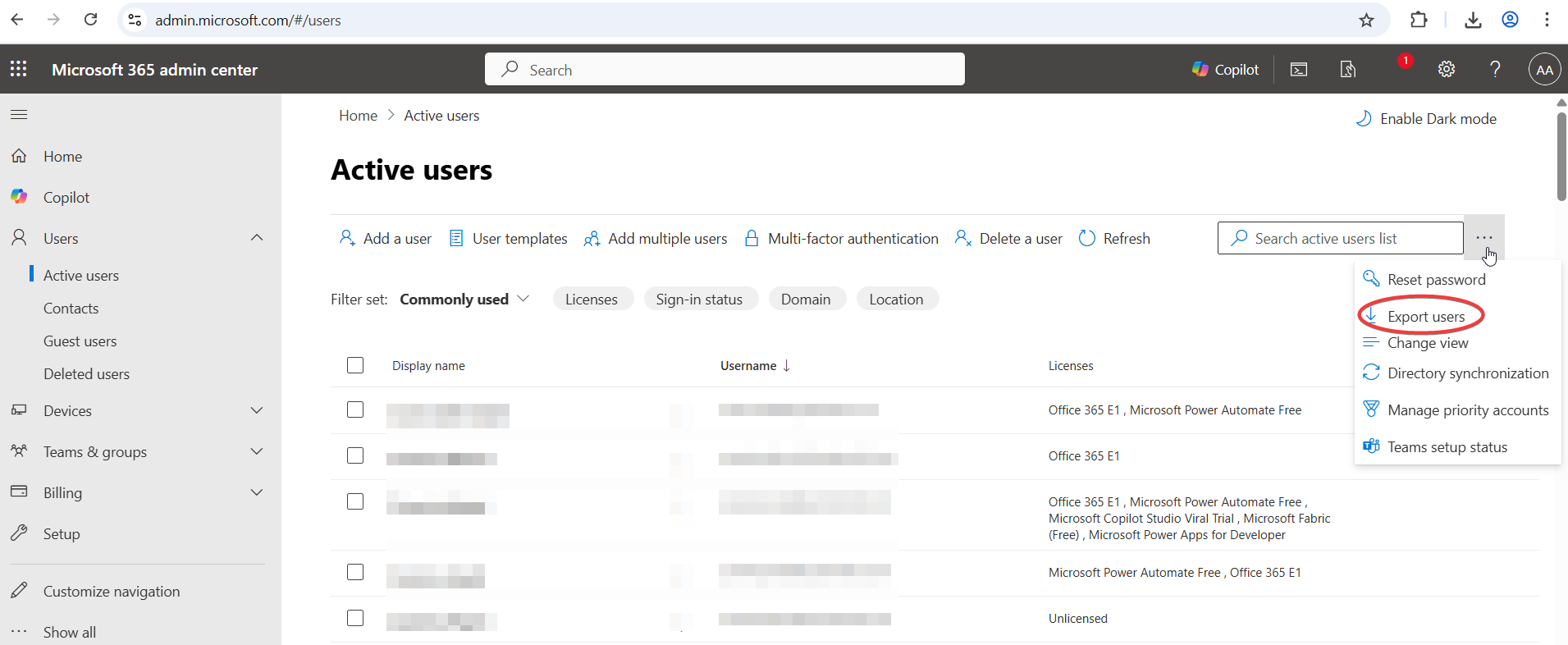Open settings gear in header
1568x645 pixels.
tap(1447, 70)
